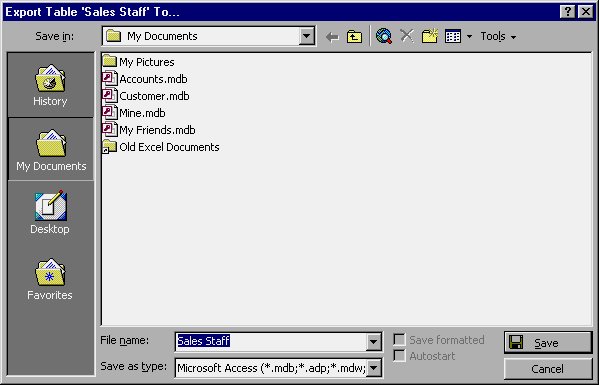This screenshot has height=385, width=599.
Task: Close the Export Table dialog
Action: click(x=586, y=12)
